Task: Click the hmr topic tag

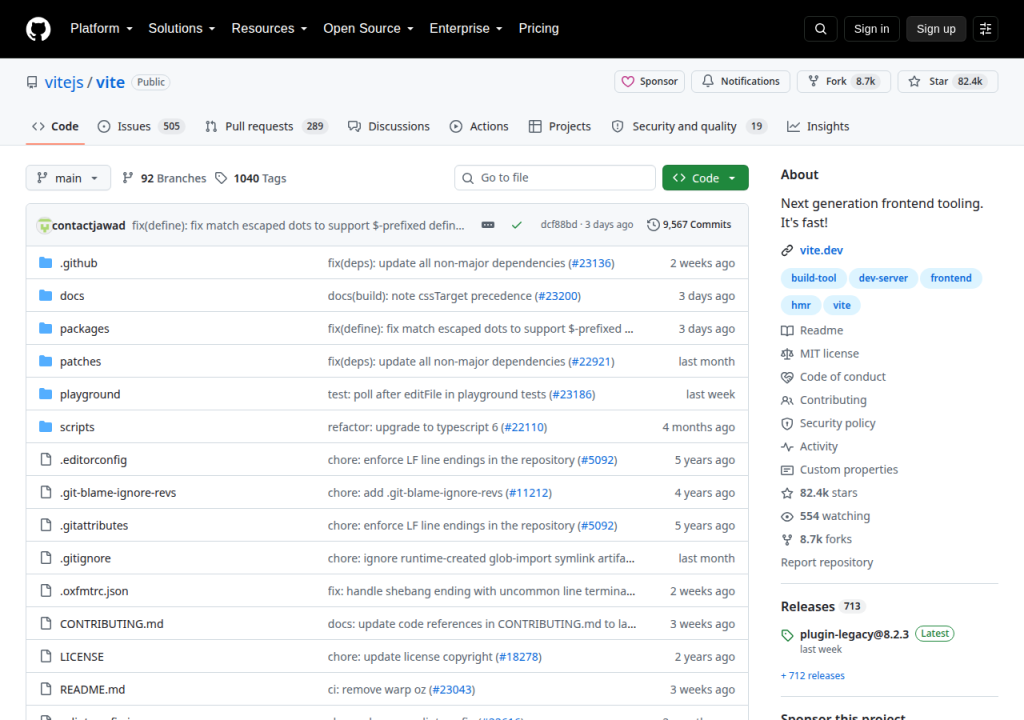Action: coord(801,305)
